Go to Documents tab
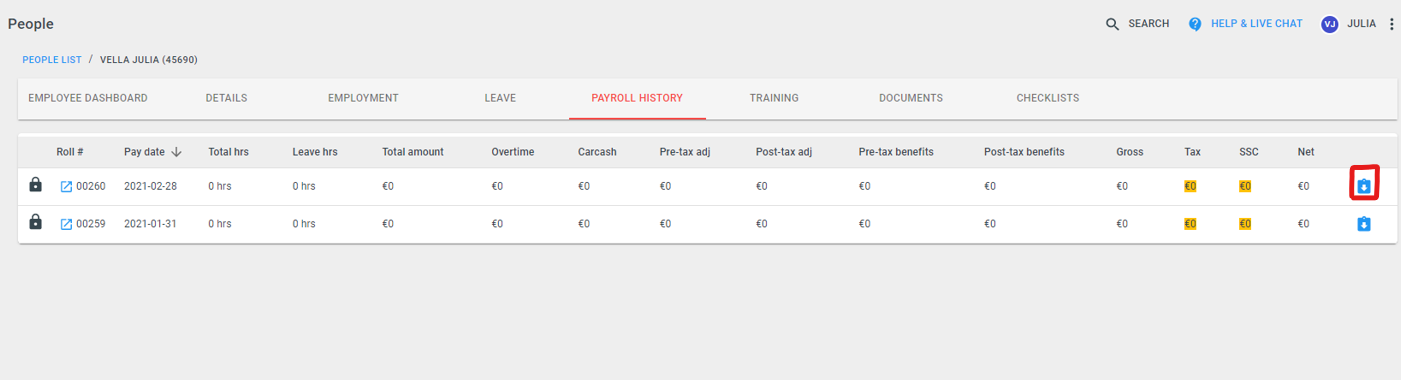Viewport: 1401px width, 380px height. pos(911,98)
